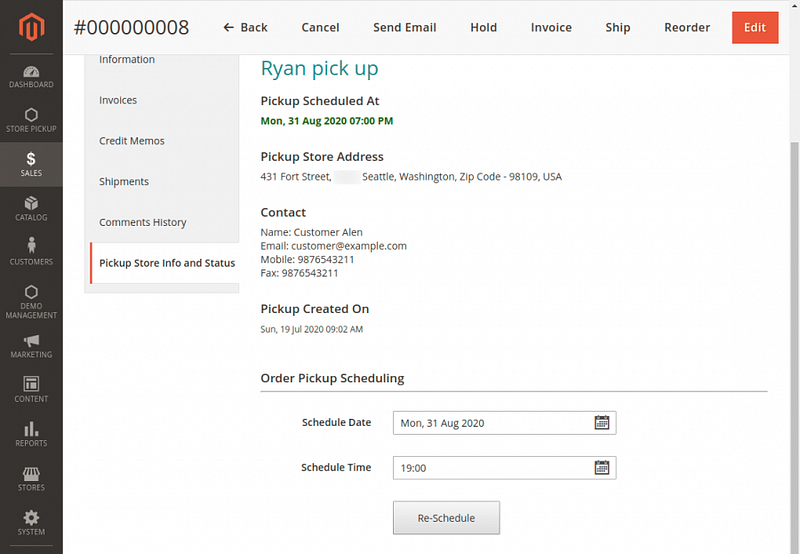Open the Marketing sidebar menu
800x554 pixels.
31,347
